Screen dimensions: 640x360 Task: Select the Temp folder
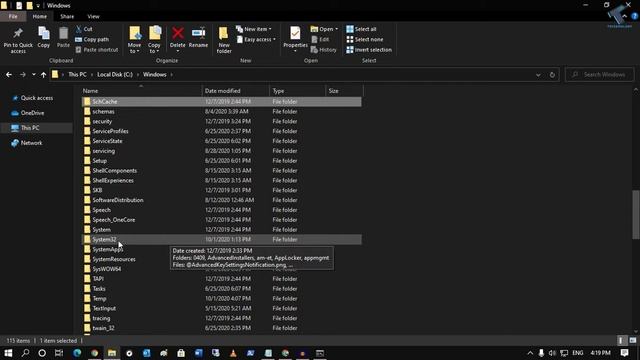coord(222,298)
